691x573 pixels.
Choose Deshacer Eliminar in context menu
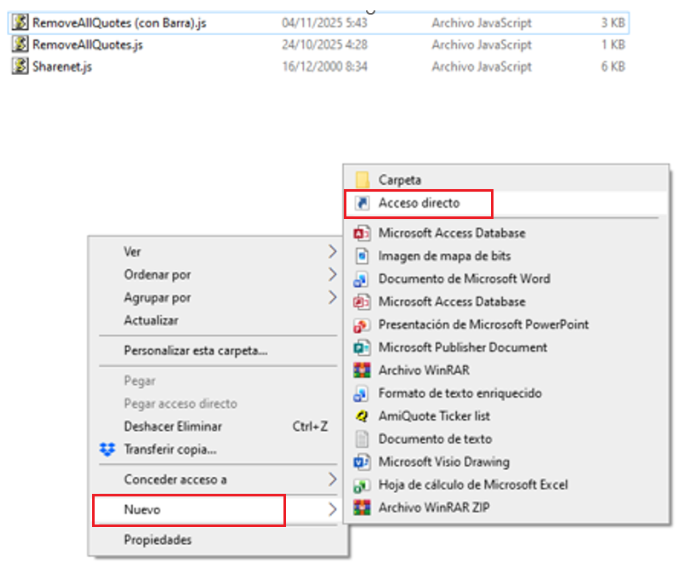[171, 427]
